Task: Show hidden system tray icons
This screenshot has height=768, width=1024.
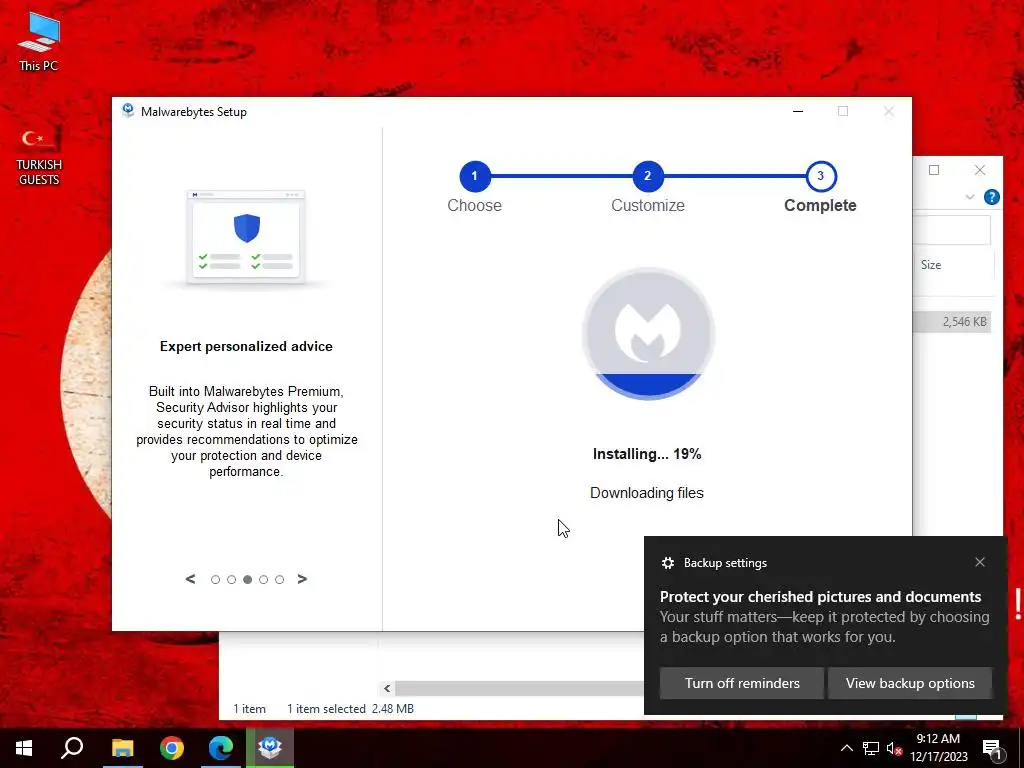Action: click(x=846, y=748)
